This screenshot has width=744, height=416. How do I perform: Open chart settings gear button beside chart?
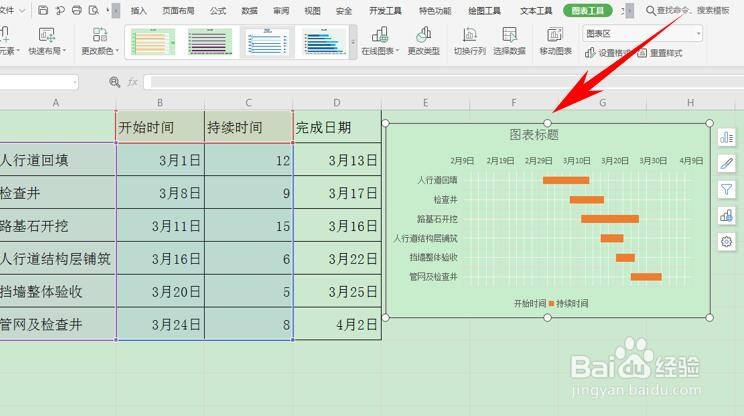(726, 242)
